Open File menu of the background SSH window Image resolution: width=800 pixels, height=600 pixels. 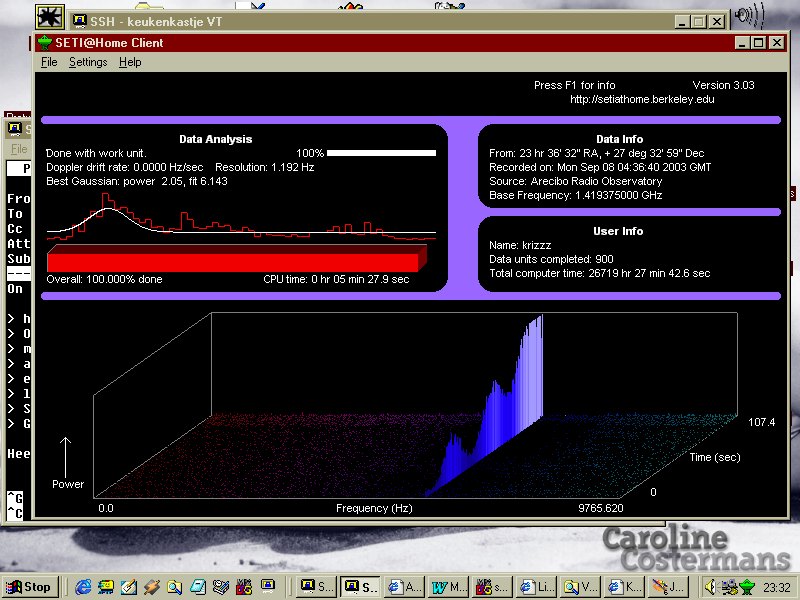click(19, 149)
